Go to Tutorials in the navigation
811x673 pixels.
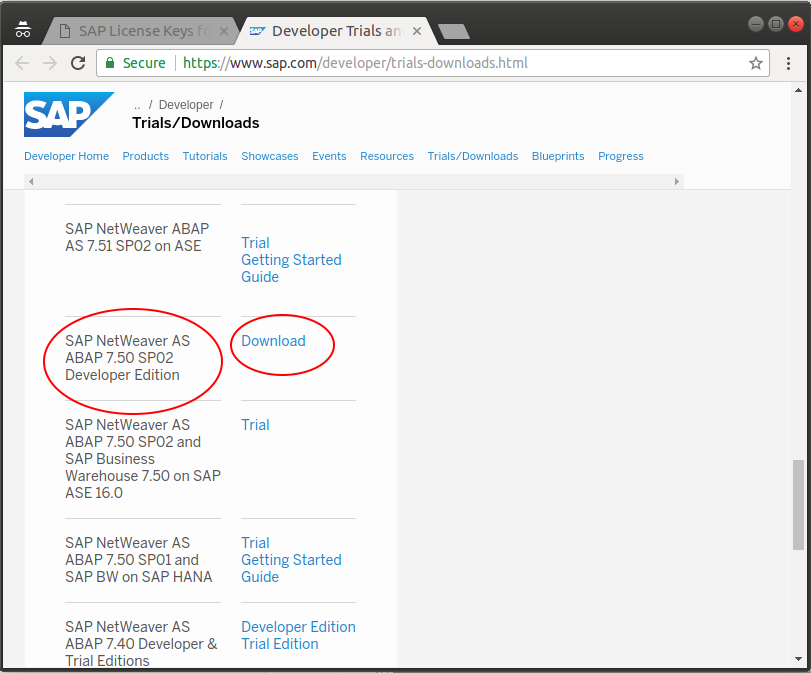coord(205,156)
